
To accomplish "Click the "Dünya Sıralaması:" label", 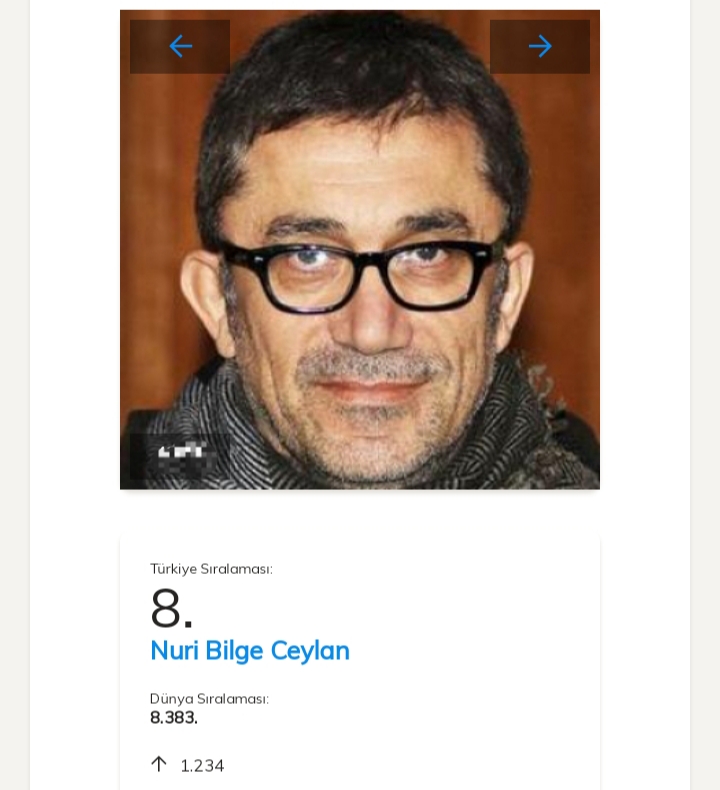I will (209, 699).
